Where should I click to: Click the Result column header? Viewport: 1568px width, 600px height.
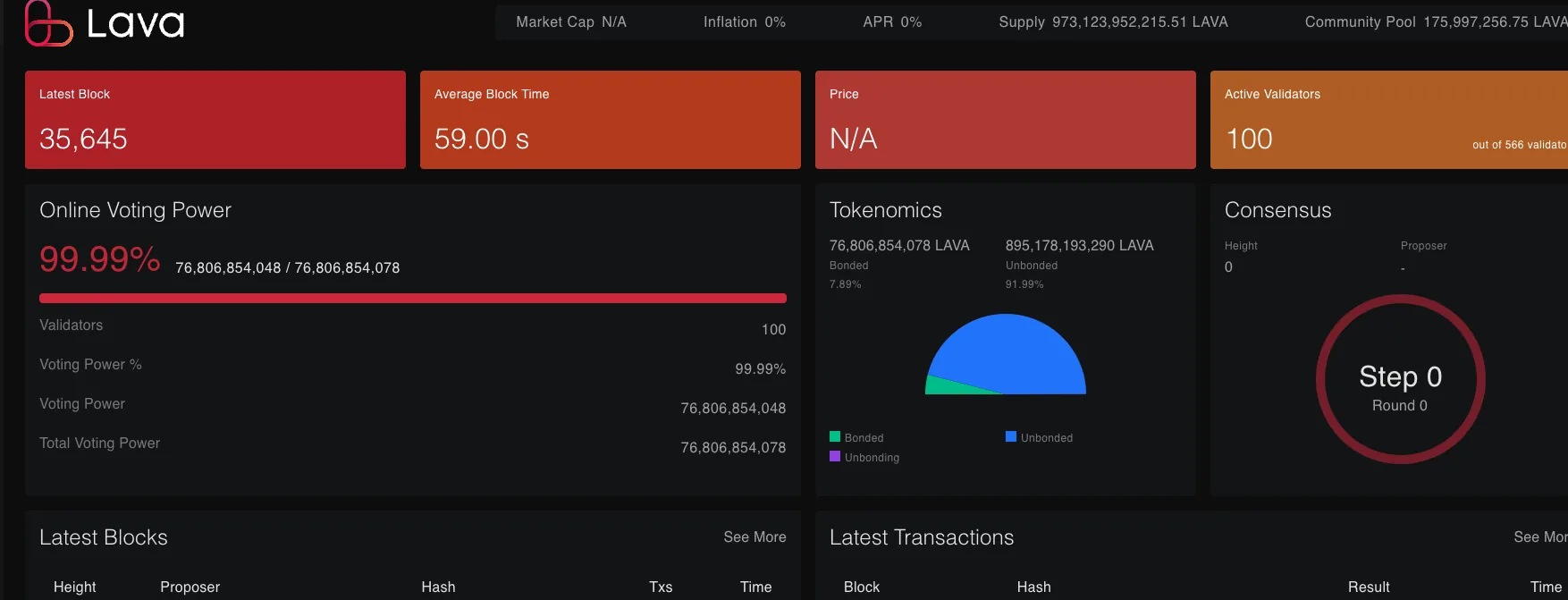(x=1369, y=587)
